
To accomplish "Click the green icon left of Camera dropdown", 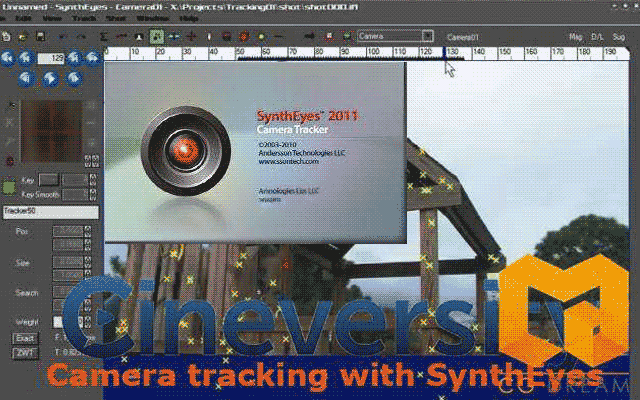I will click(347, 37).
